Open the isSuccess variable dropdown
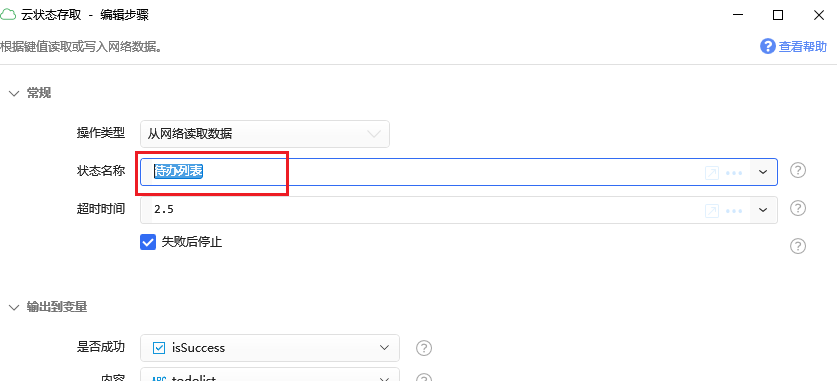The image size is (837, 381). click(x=270, y=348)
